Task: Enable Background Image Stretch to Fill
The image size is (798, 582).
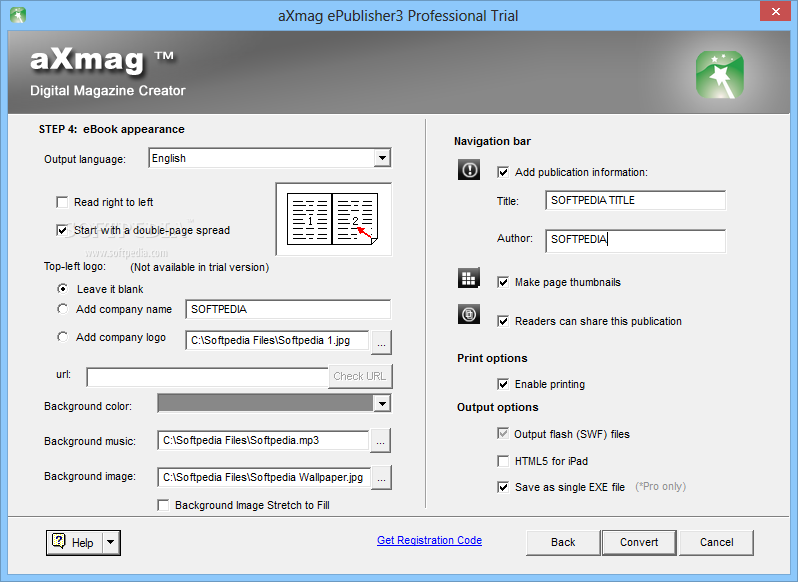Action: [x=163, y=505]
